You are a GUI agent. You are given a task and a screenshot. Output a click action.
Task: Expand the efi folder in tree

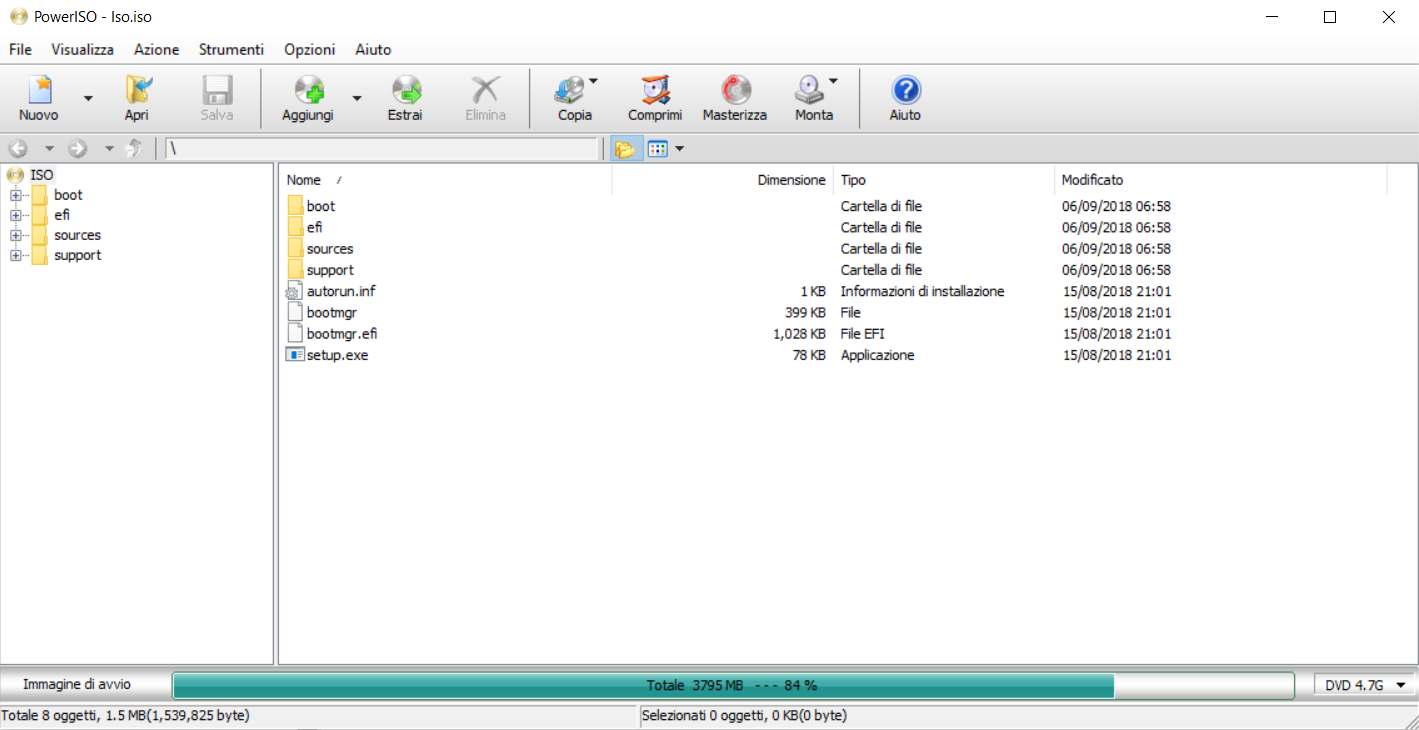click(x=15, y=215)
